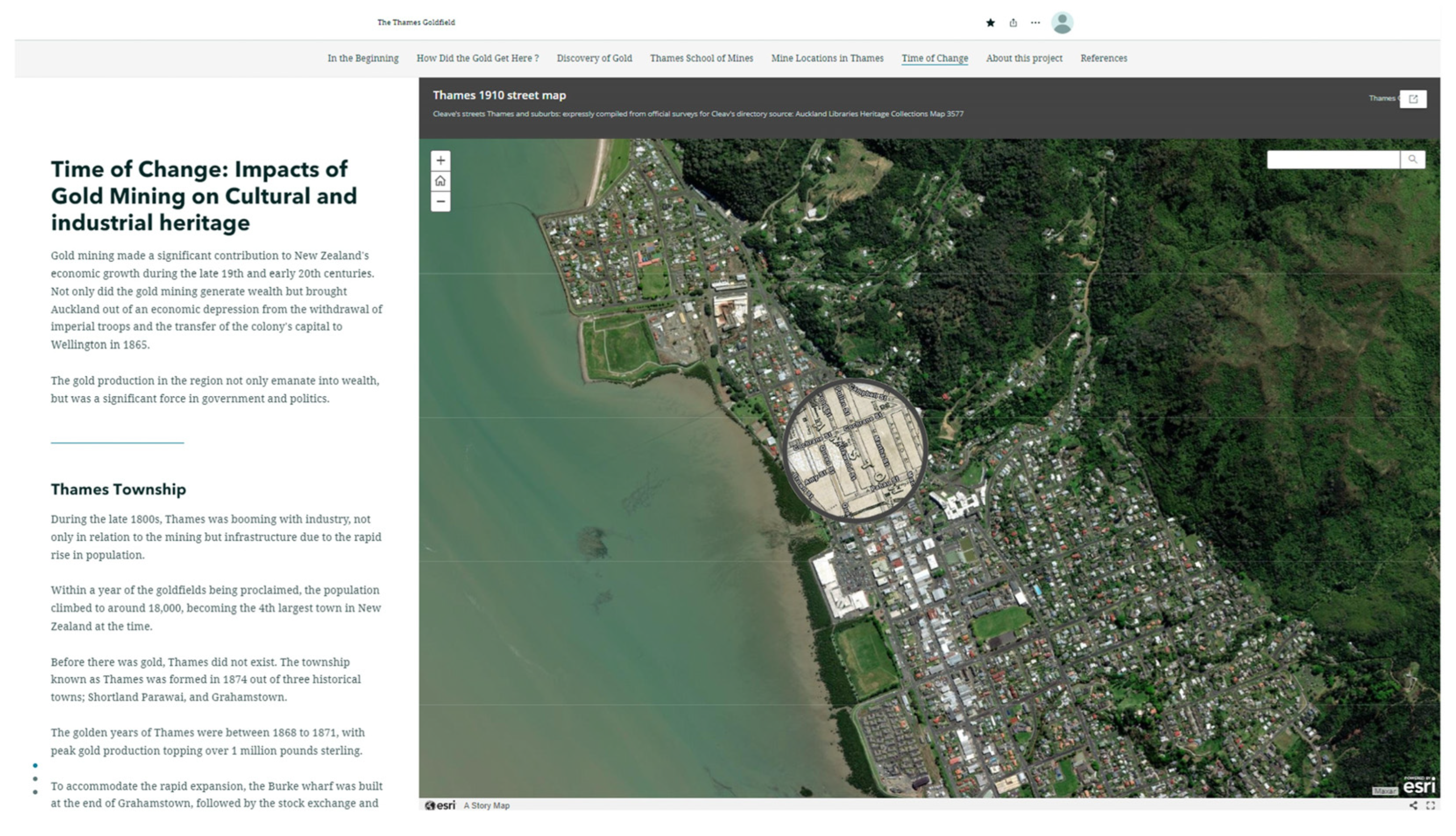Toggle fullscreen map view
This screenshot has width=1456, height=836.
tap(1431, 806)
